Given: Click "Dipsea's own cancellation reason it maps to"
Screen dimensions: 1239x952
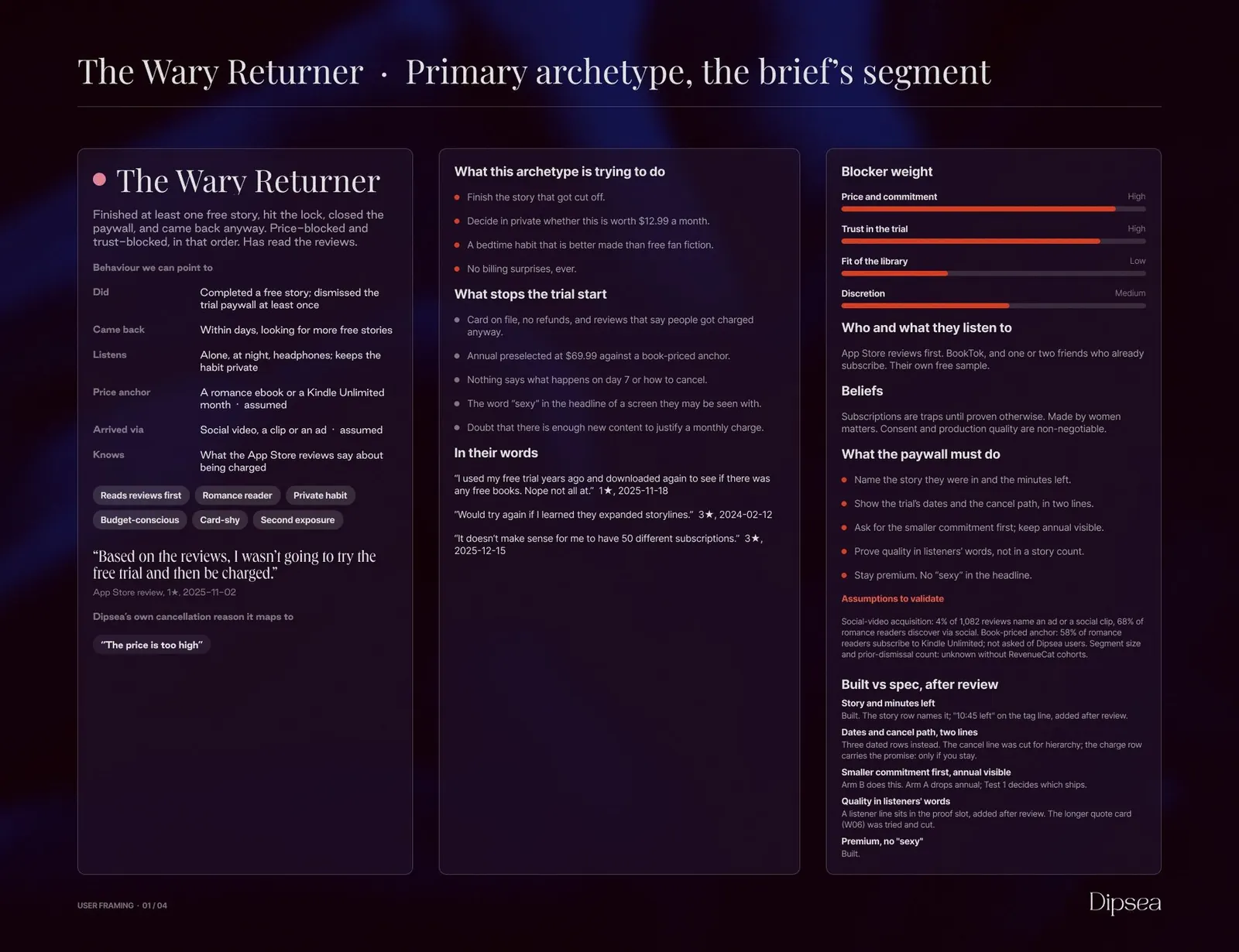Looking at the screenshot, I should coord(193,617).
